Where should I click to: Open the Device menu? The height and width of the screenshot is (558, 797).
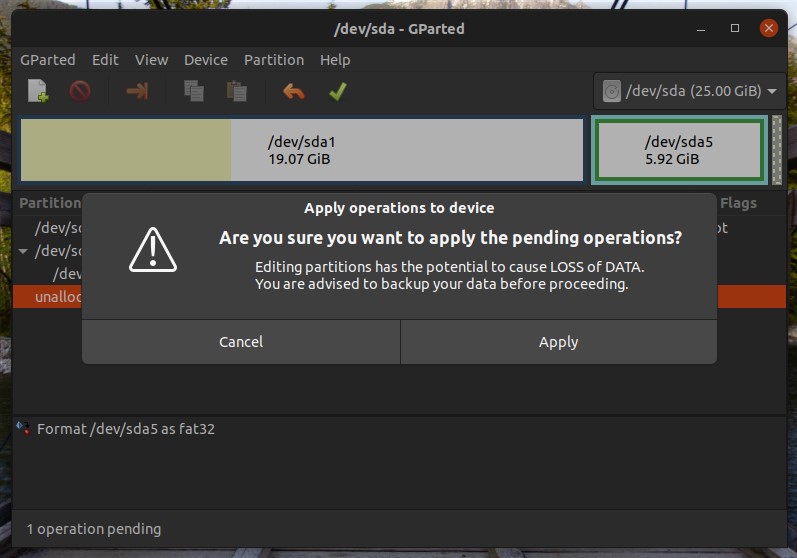click(x=206, y=60)
